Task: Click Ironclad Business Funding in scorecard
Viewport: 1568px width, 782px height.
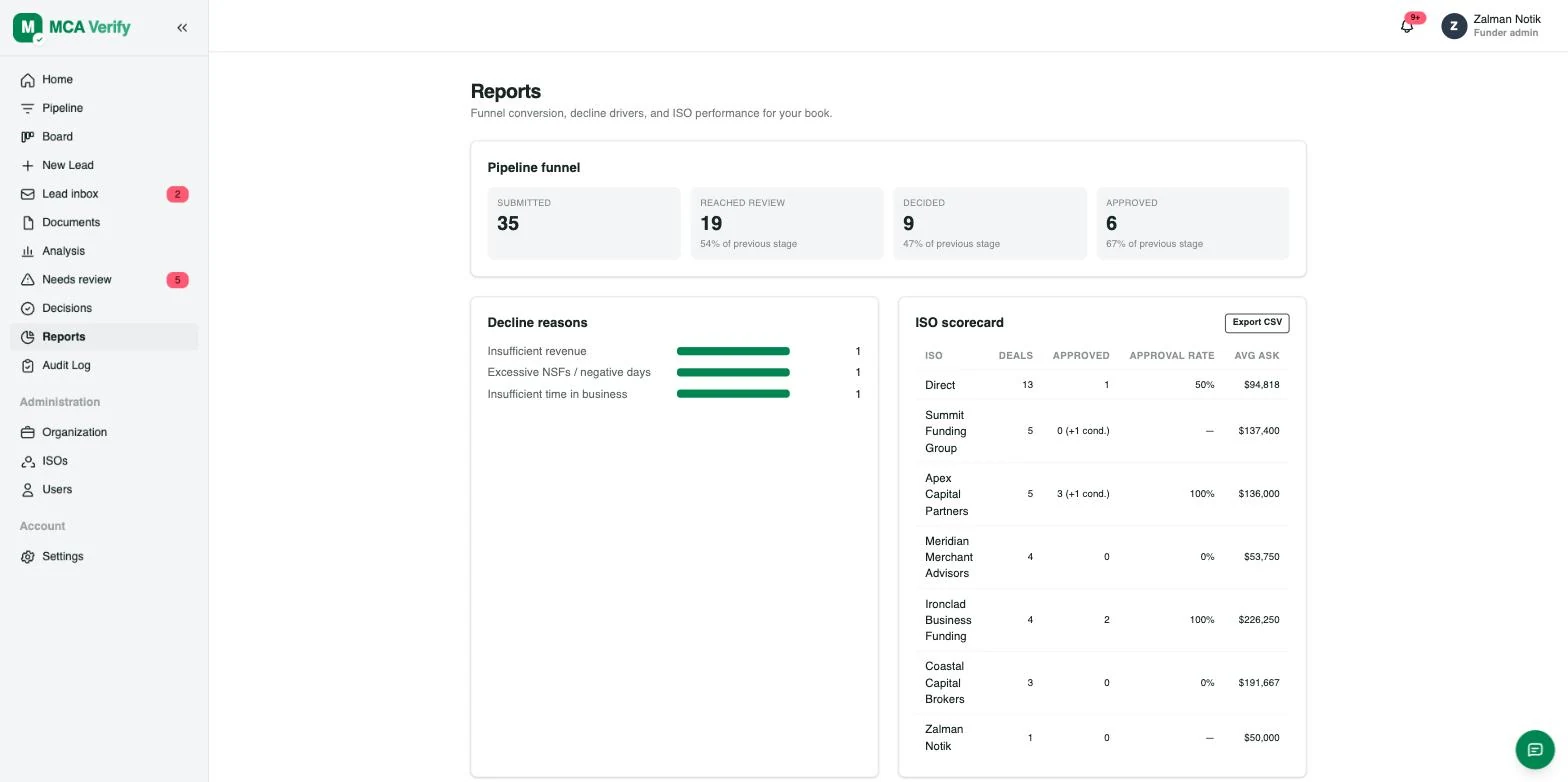Action: coord(948,620)
